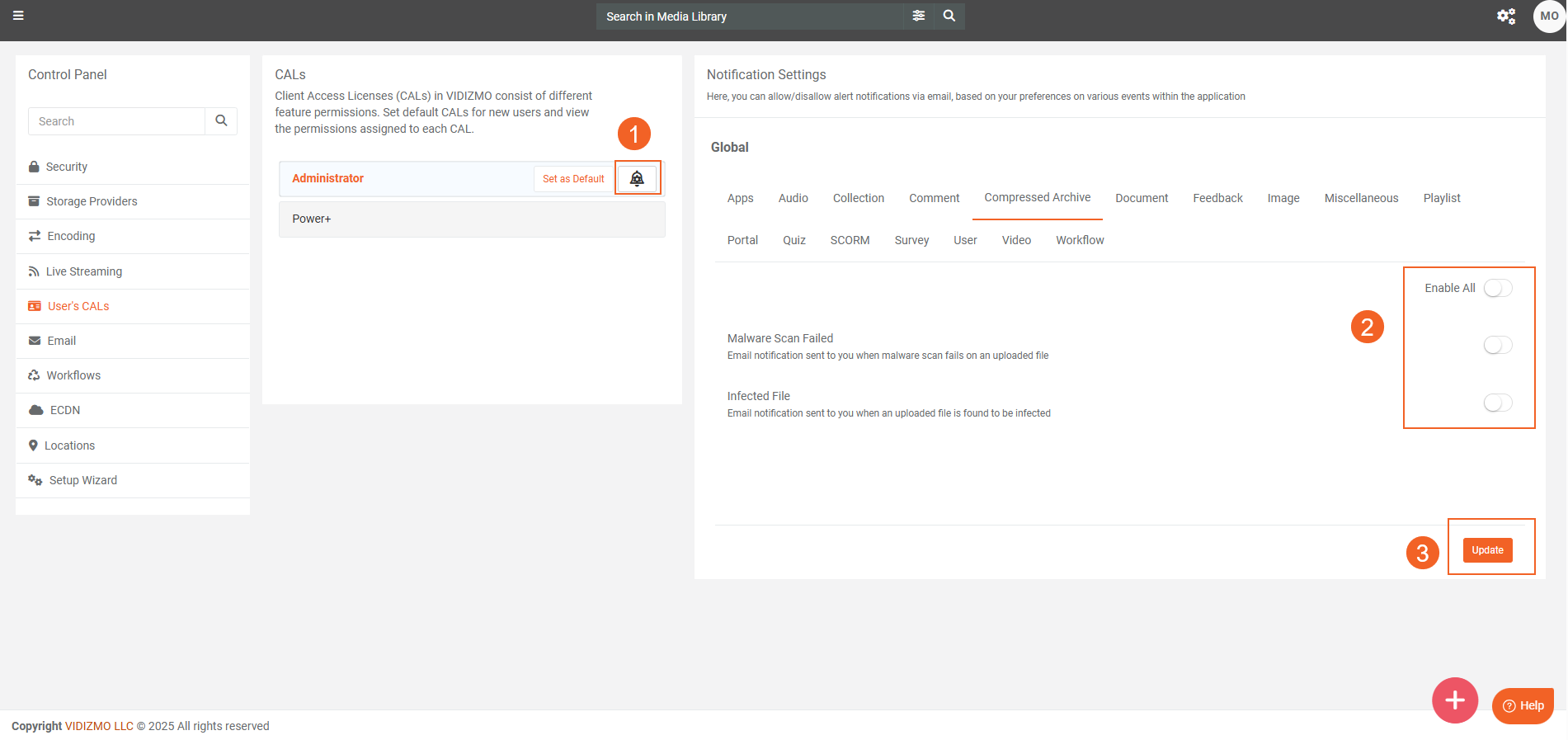This screenshot has height=740, width=1568.
Task: Focus the Control Panel search field
Action: pyautogui.click(x=116, y=121)
